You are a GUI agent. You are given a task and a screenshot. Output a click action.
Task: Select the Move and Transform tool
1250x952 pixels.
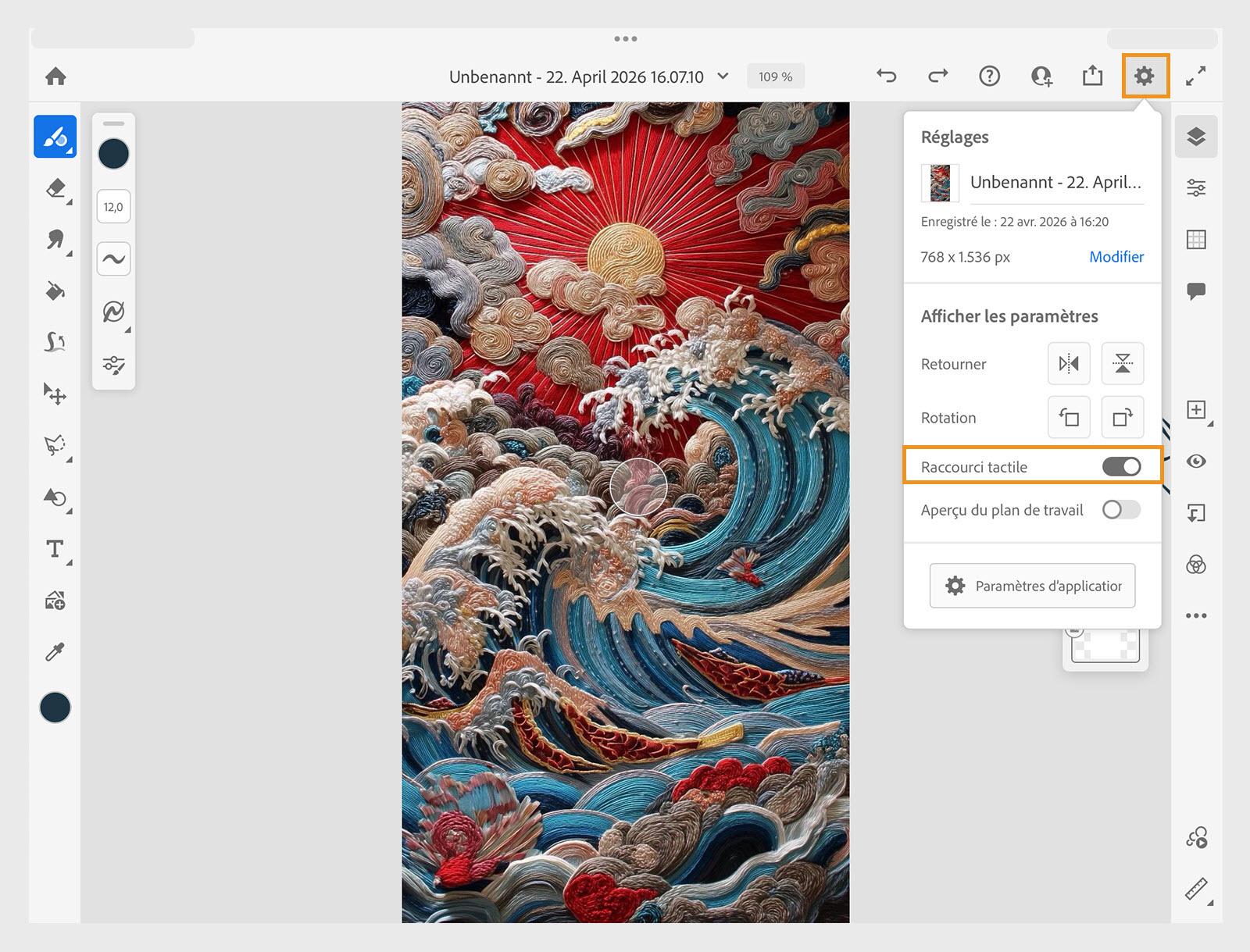point(55,394)
